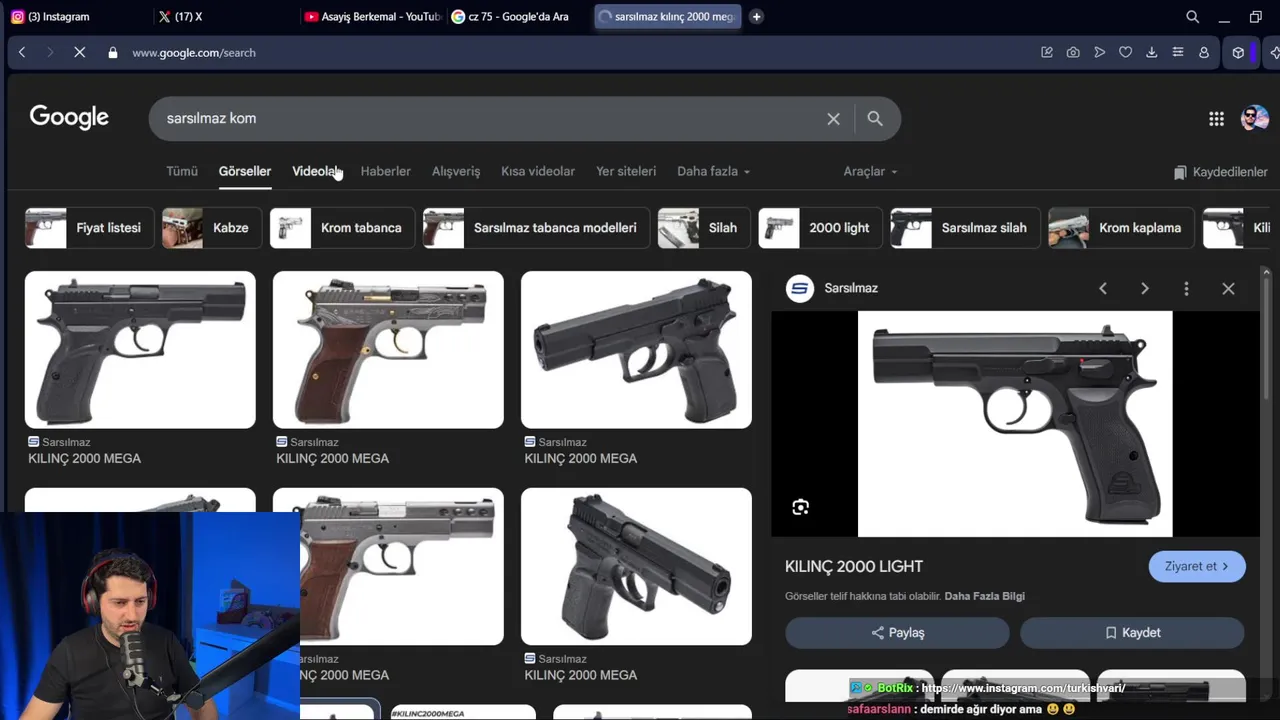Filter by the Krom kaplama chip
This screenshot has width=1280, height=720.
1122,228
